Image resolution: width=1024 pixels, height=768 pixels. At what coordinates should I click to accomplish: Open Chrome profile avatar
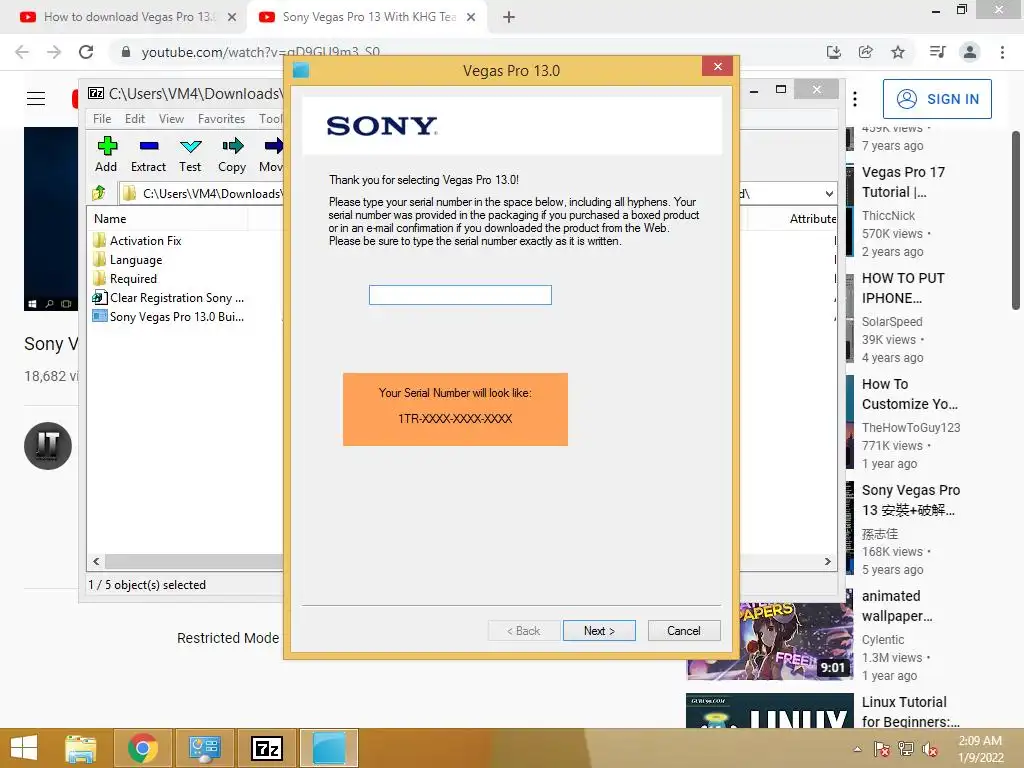point(970,52)
